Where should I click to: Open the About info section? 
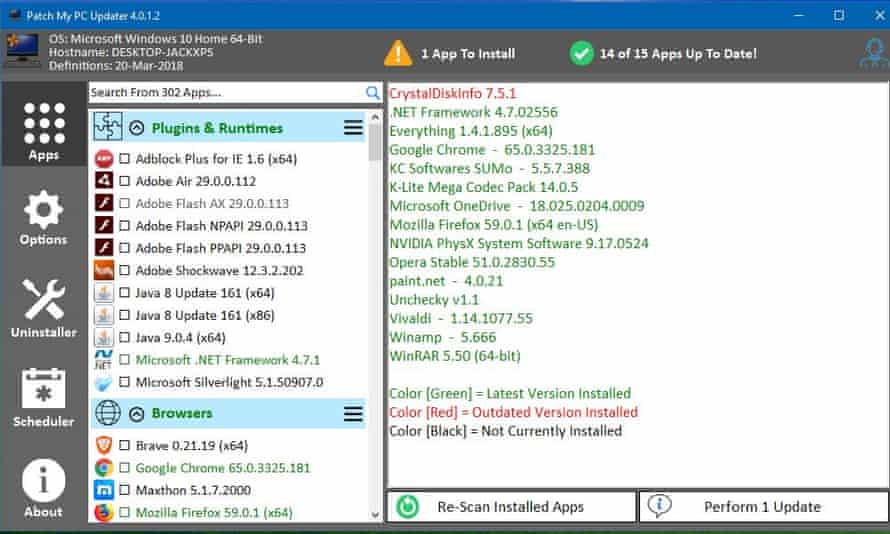pyautogui.click(x=43, y=487)
